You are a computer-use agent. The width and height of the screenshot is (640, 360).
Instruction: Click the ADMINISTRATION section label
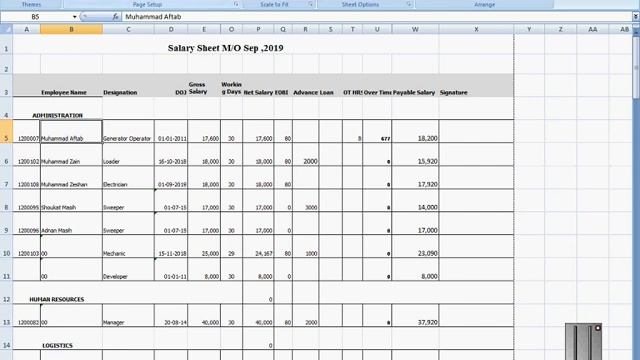coord(58,116)
